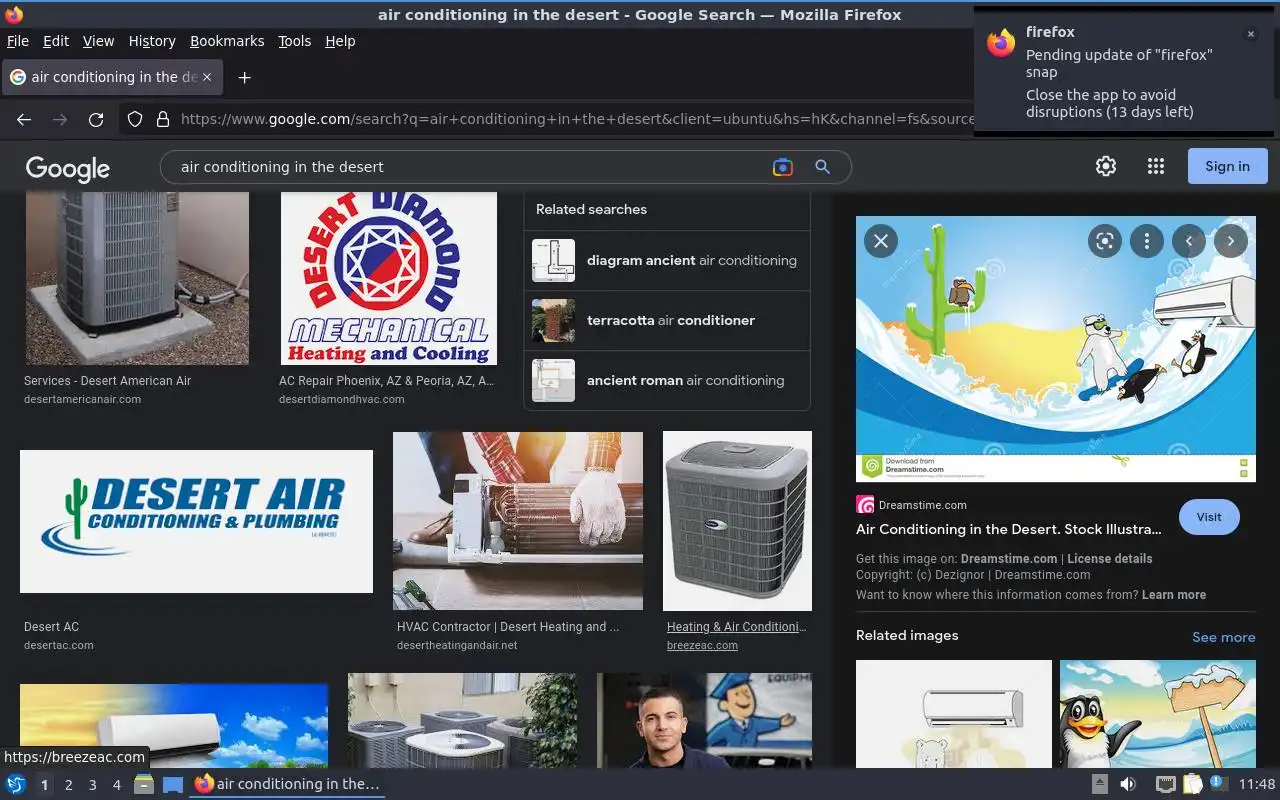Image resolution: width=1280 pixels, height=800 pixels.
Task: Open update notifier tray icon
Action: tap(1217, 783)
